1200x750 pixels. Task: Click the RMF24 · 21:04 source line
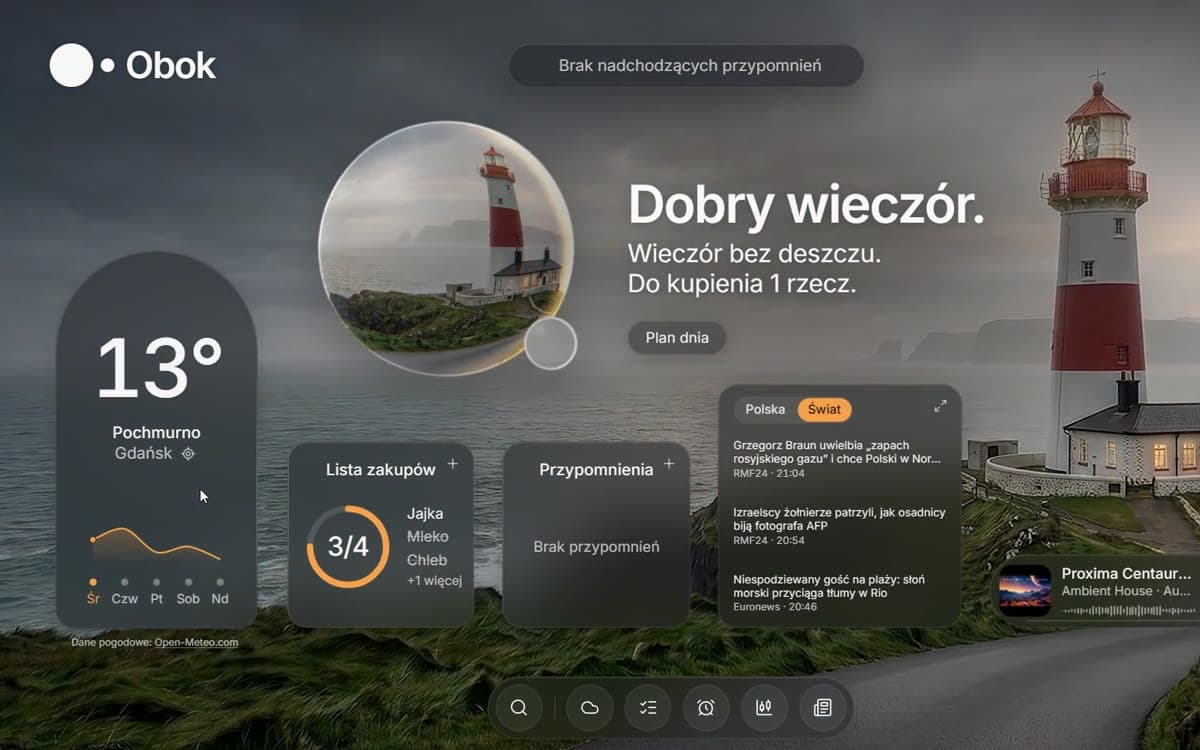pos(769,474)
